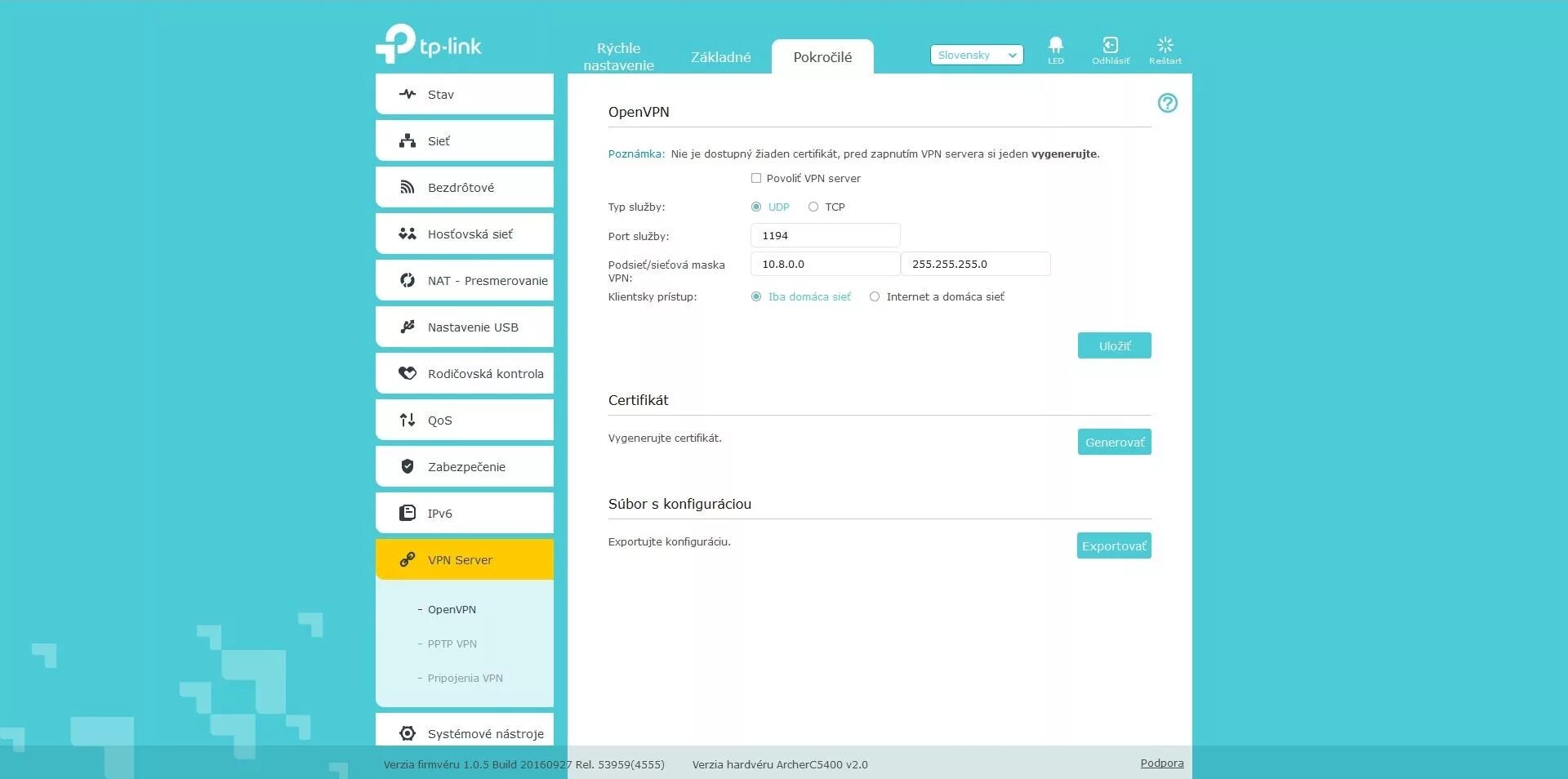Click the firmware version text

tap(523, 764)
